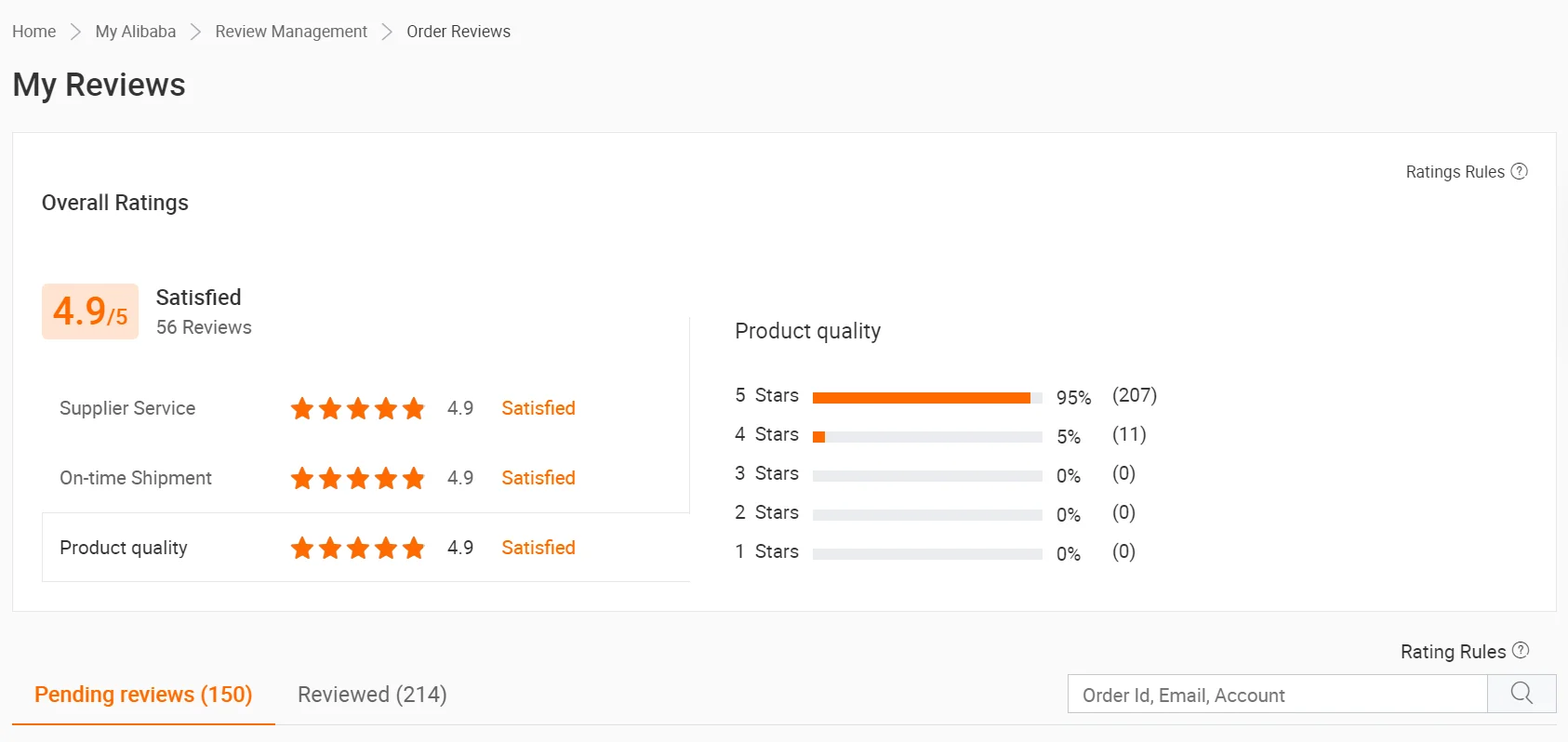Image resolution: width=1568 pixels, height=742 pixels.
Task: Click the On-time Shipment star rating
Action: pyautogui.click(x=357, y=478)
